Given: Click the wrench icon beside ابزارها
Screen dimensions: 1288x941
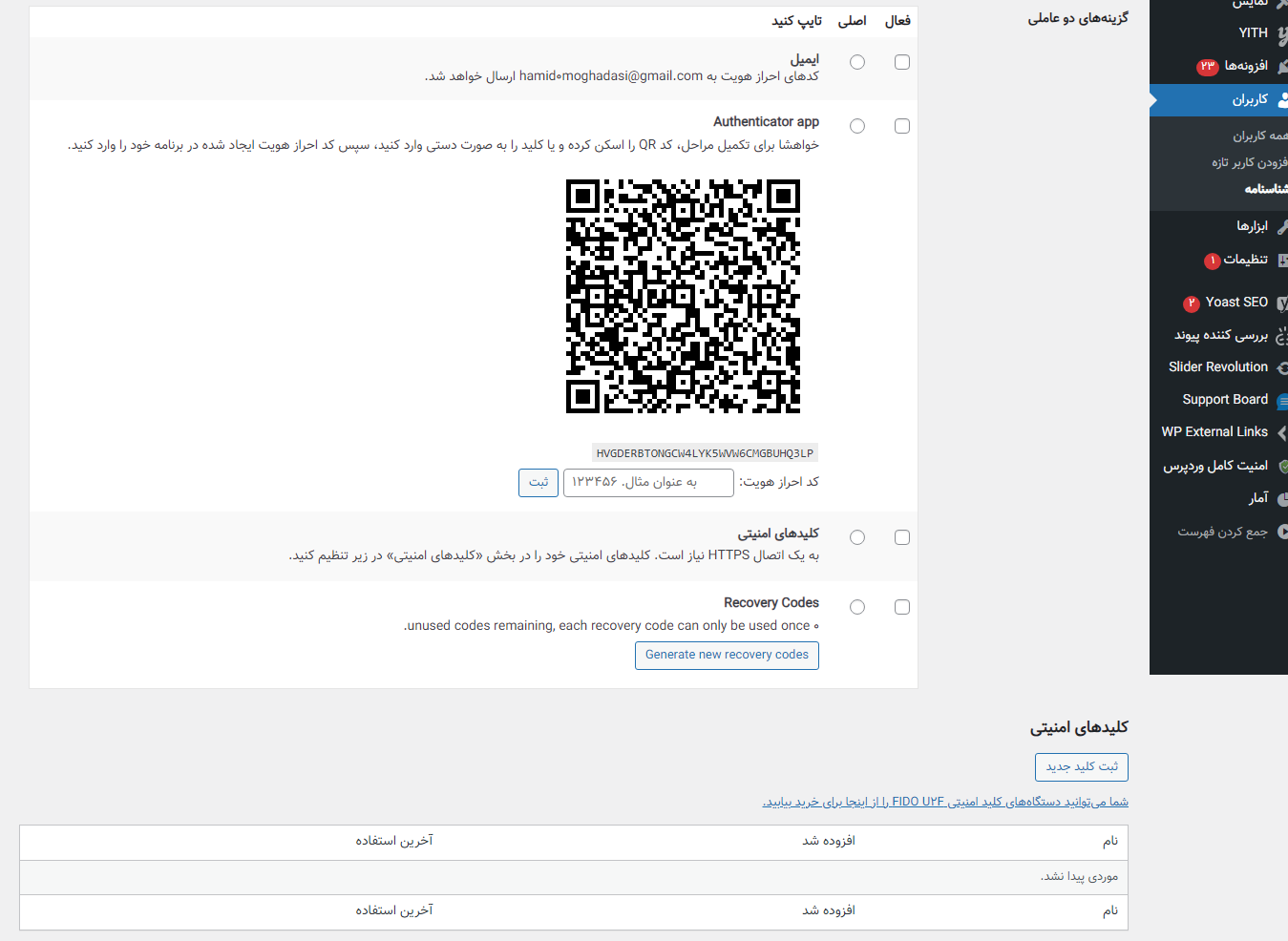Looking at the screenshot, I should [1282, 226].
